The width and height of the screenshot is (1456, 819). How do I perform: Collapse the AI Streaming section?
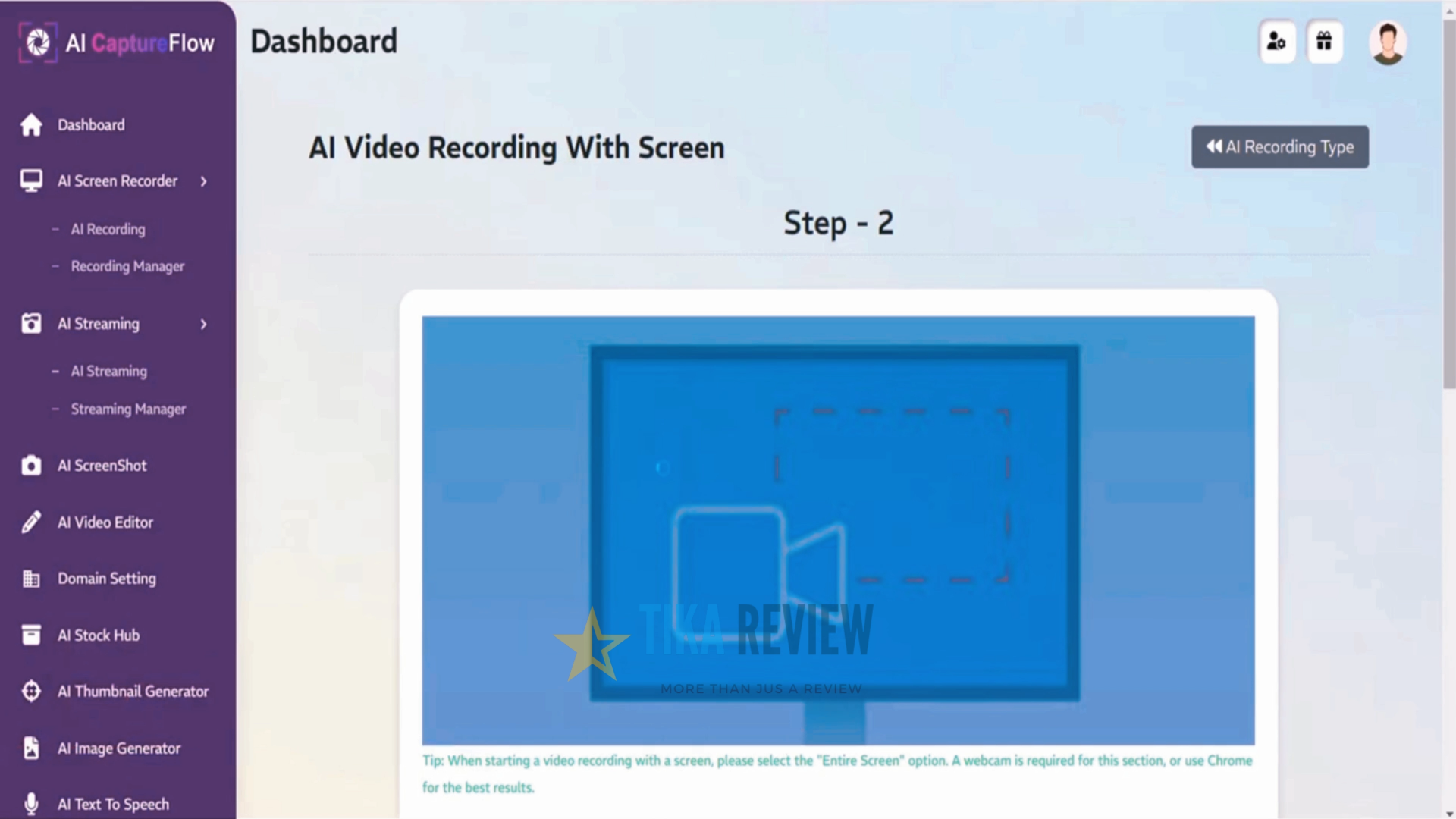click(x=203, y=324)
